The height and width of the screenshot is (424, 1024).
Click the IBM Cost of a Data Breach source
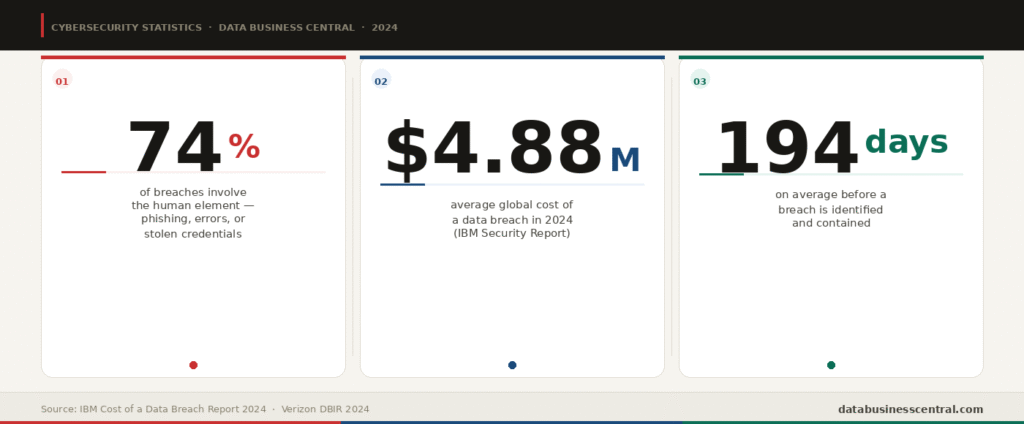(153, 409)
